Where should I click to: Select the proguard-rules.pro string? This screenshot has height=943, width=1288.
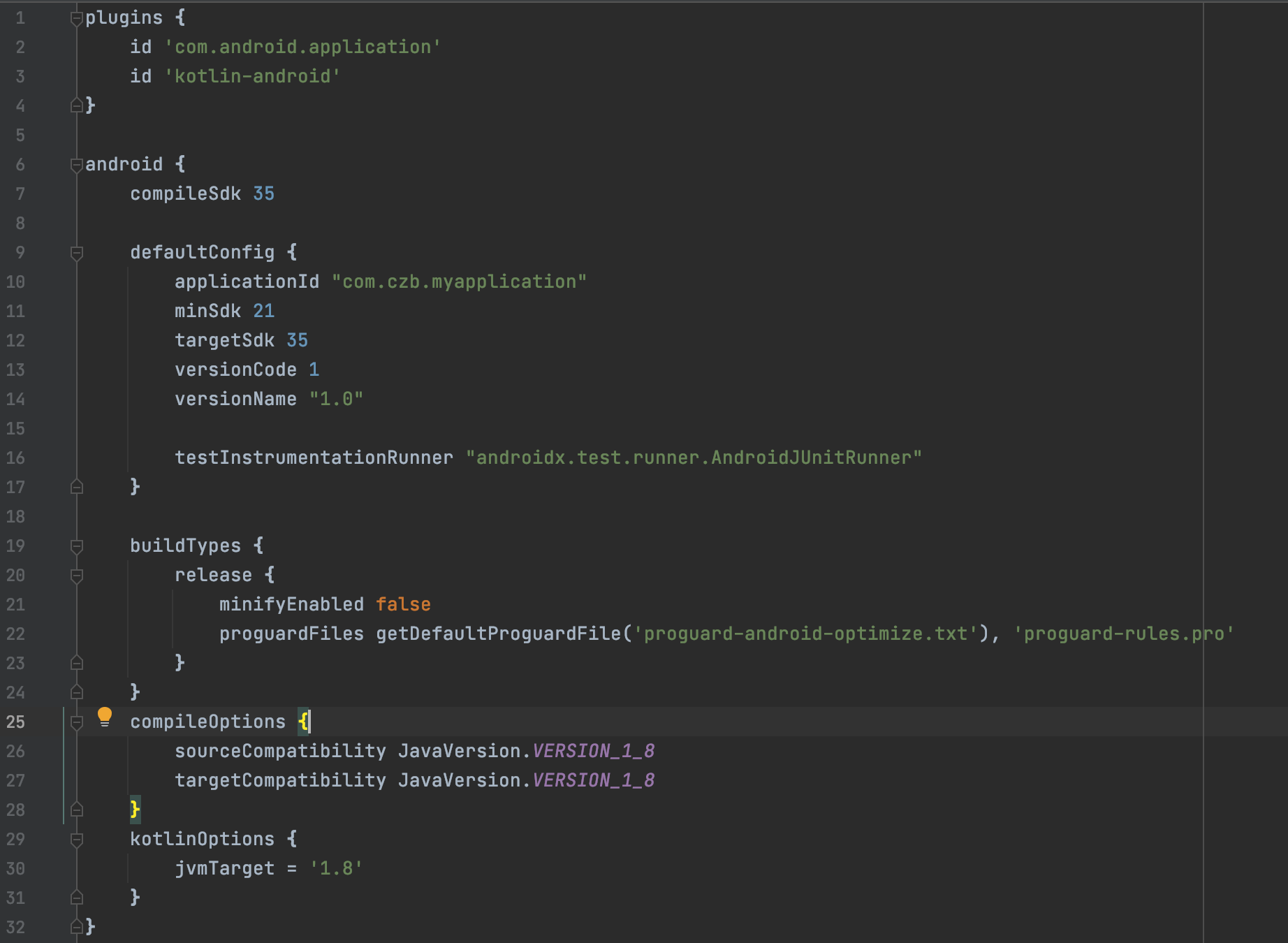pos(1125,633)
